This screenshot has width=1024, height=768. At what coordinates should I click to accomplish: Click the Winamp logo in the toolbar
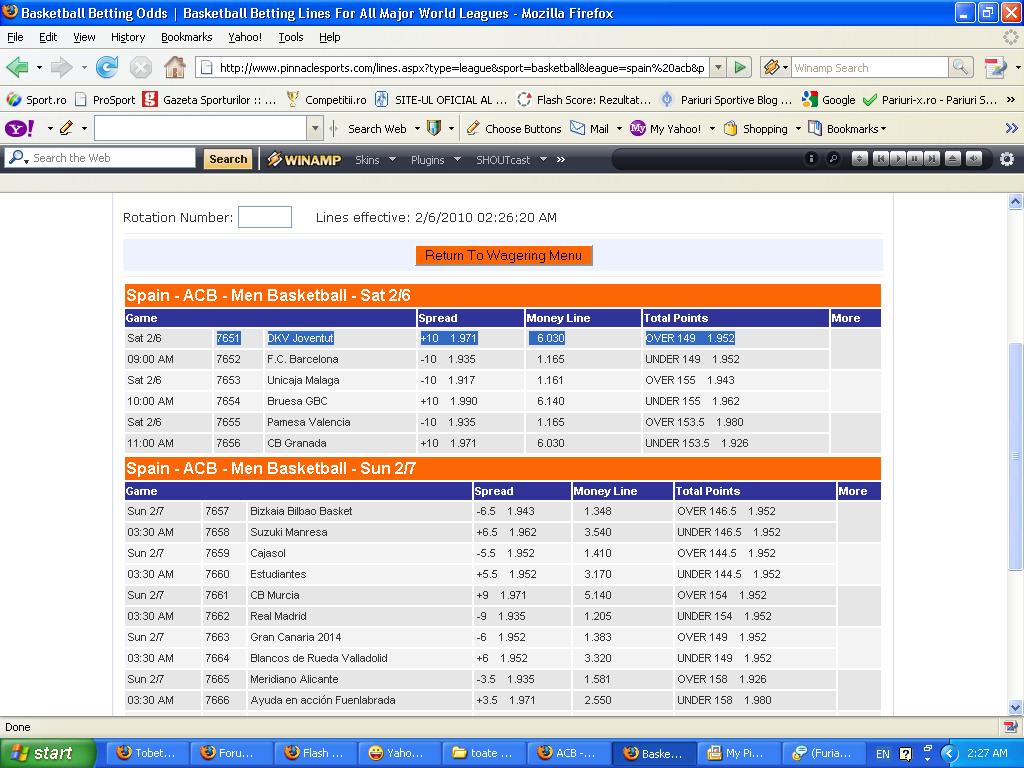tap(304, 159)
